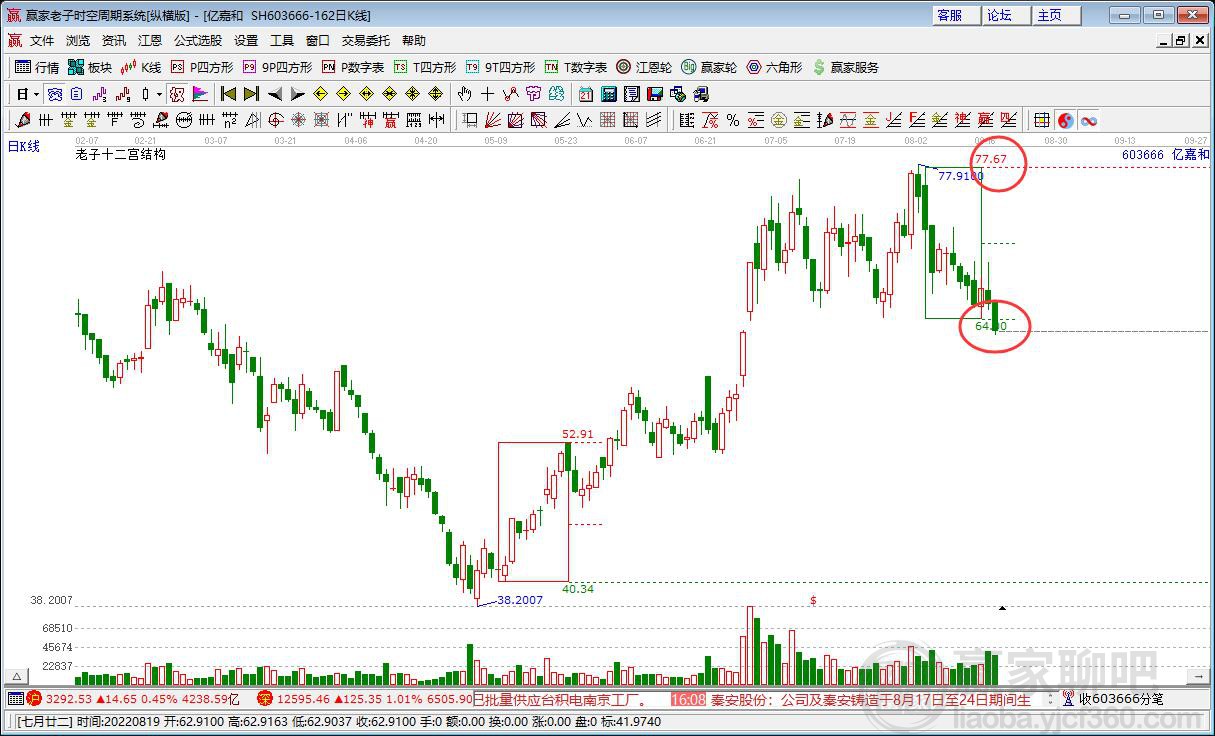Viewport: 1215px width, 736px height.
Task: Click the 客服 customer service button
Action: click(x=956, y=15)
